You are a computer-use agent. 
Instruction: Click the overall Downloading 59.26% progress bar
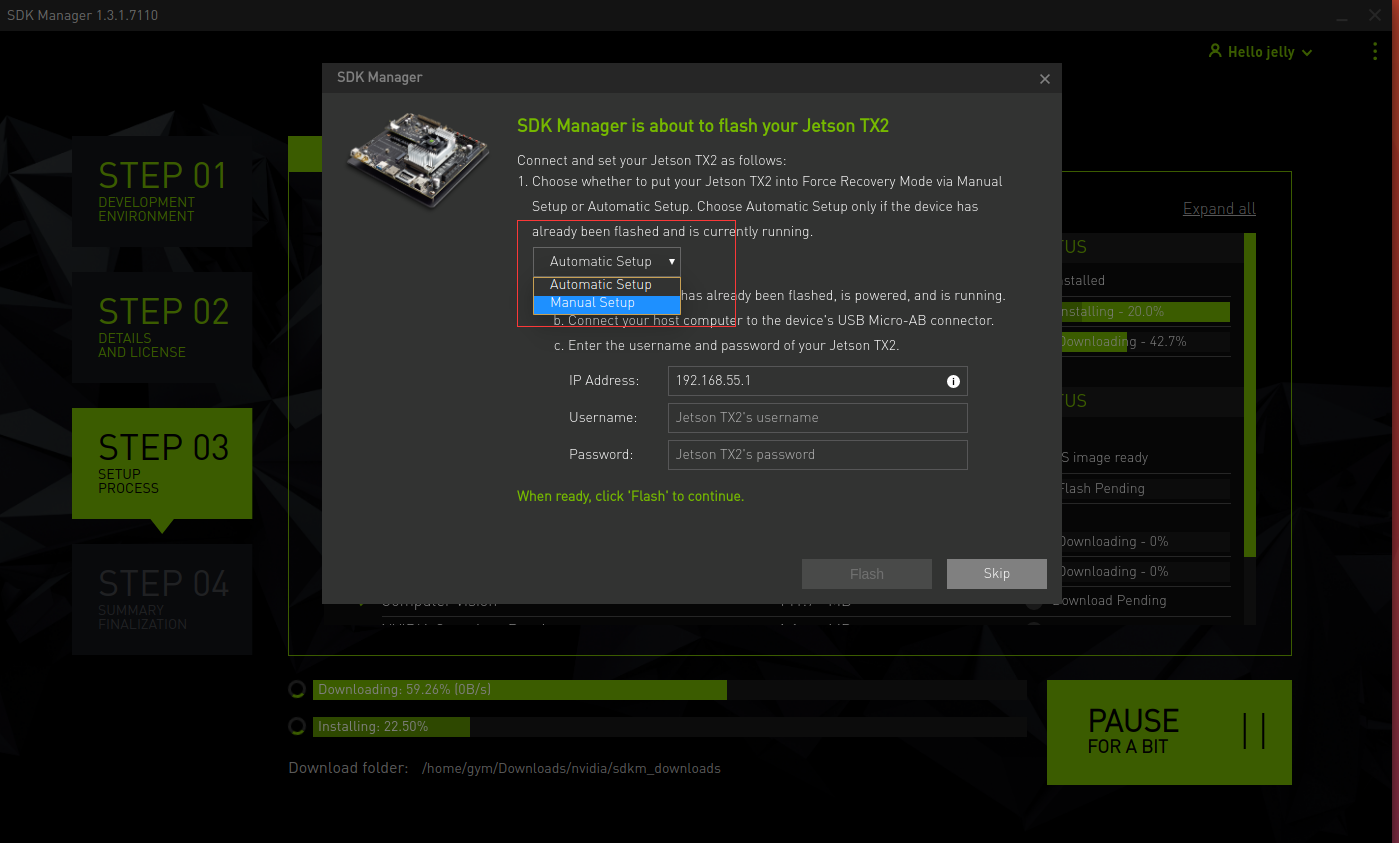tap(669, 690)
